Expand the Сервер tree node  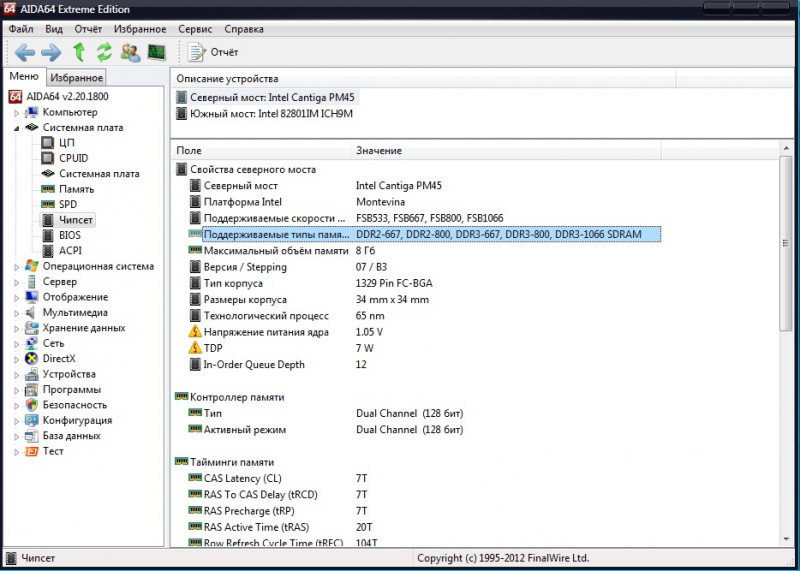[16, 282]
